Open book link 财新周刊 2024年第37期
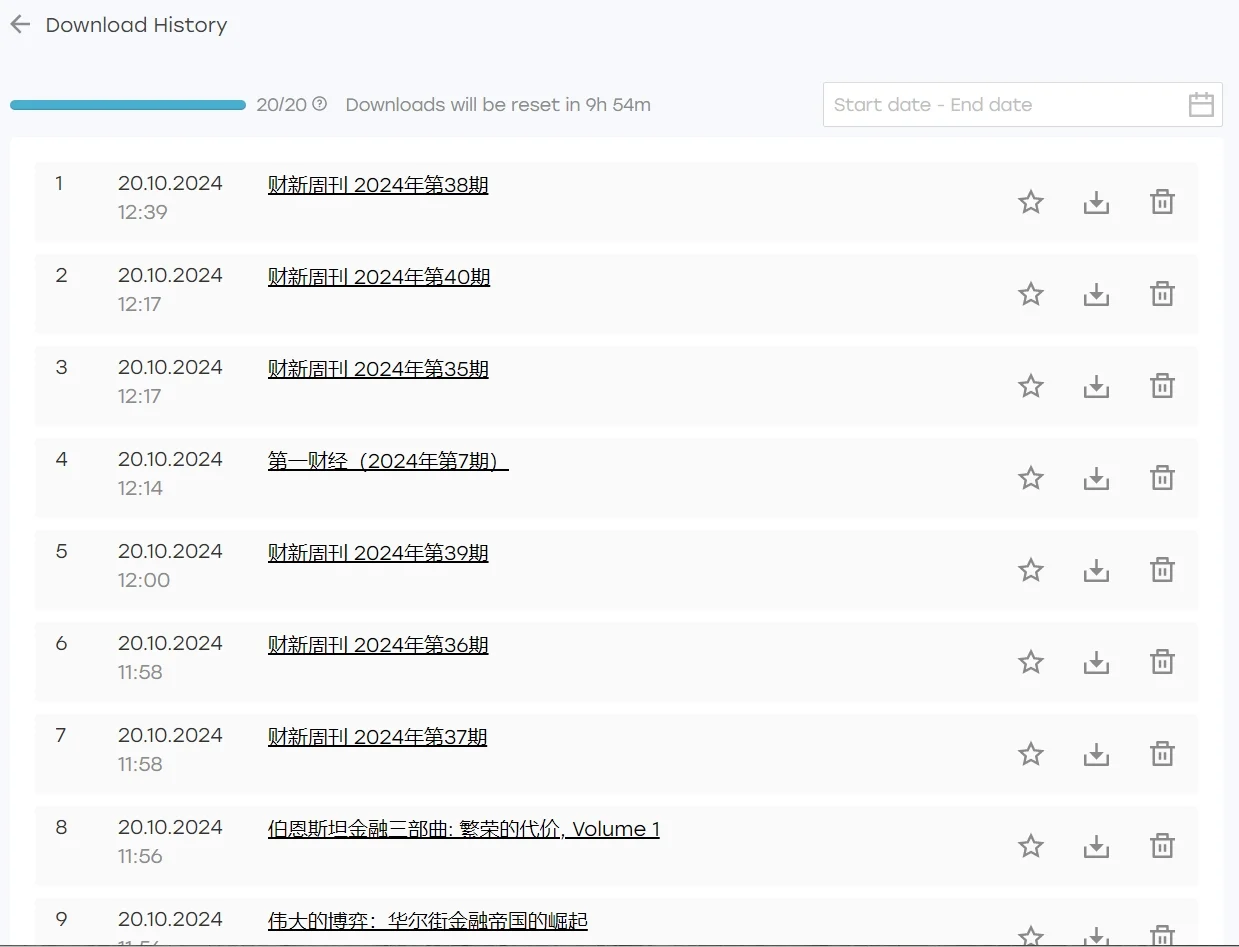1239x947 pixels. [378, 737]
